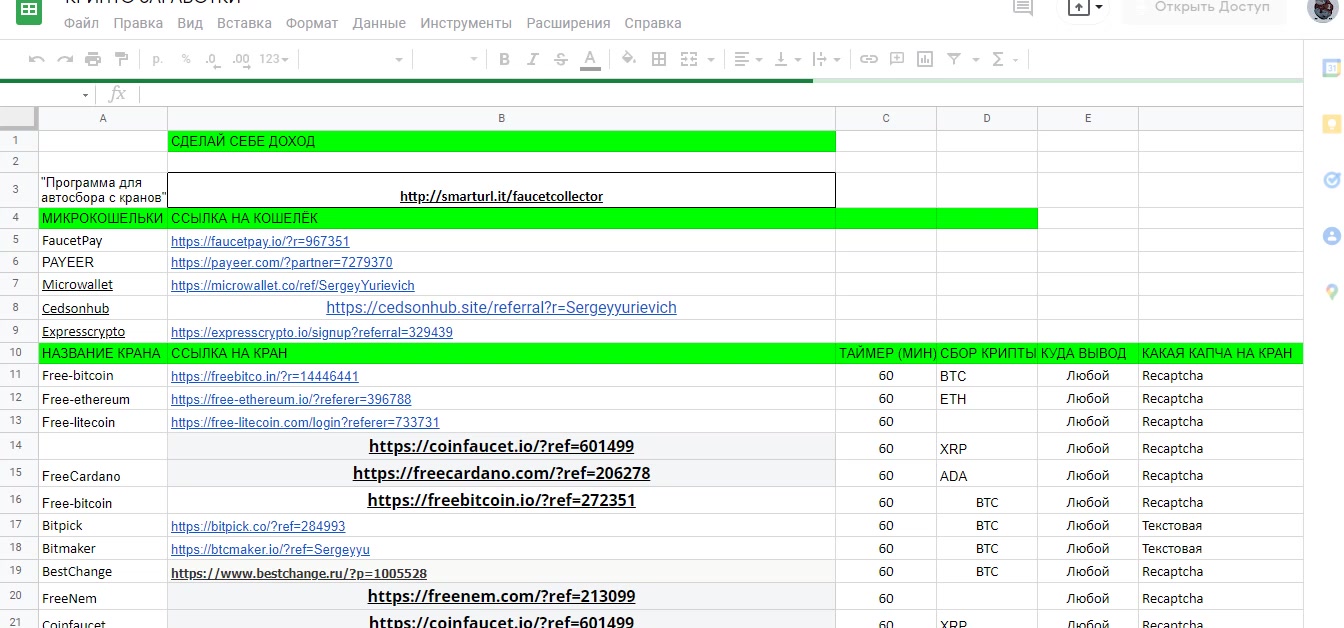Select row 10 header
This screenshot has height=628, width=1344.
(x=19, y=353)
